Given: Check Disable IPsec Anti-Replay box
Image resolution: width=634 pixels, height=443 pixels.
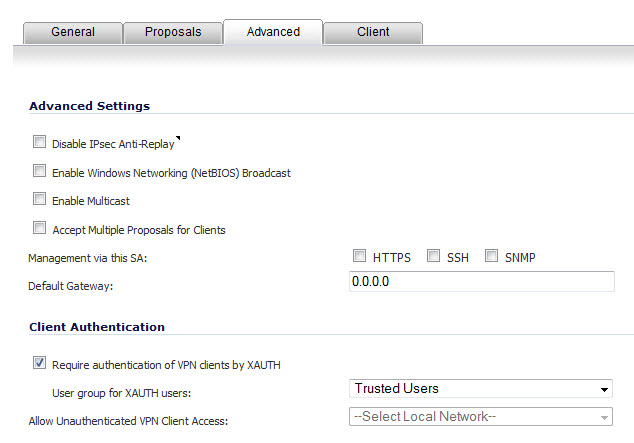Looking at the screenshot, I should tap(39, 142).
